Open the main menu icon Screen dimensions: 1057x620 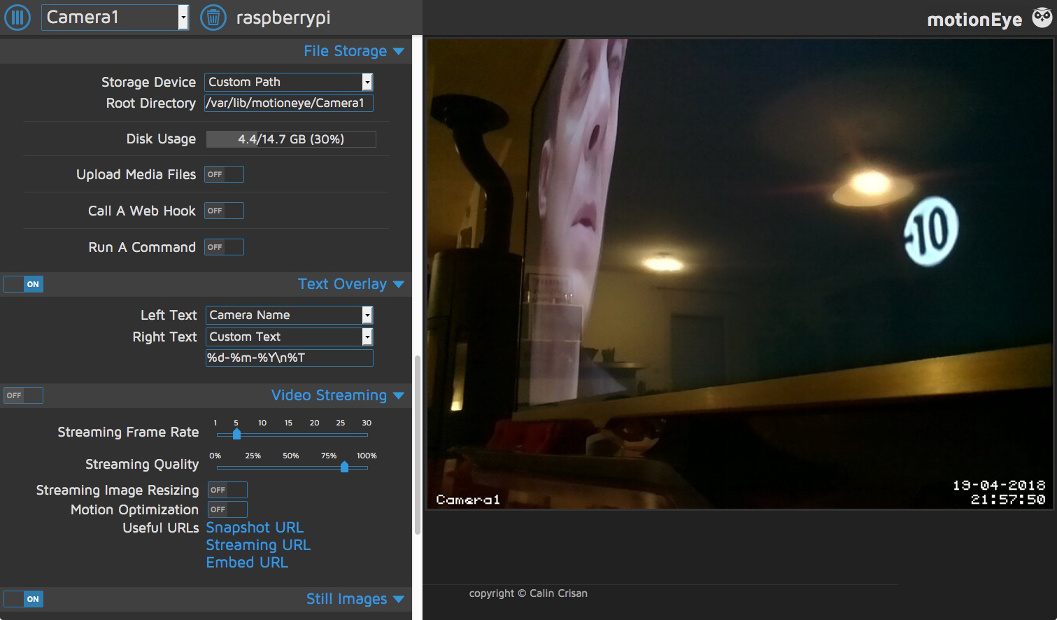[x=16, y=17]
